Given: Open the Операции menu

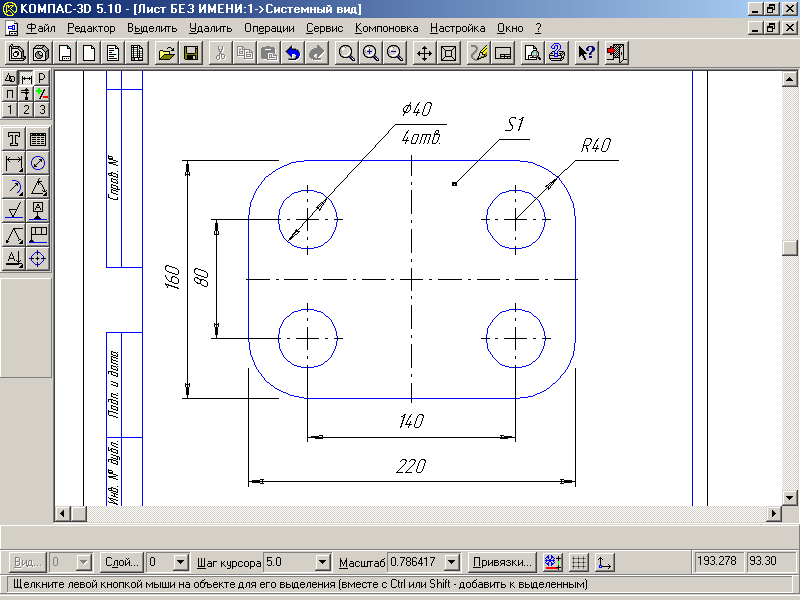Looking at the screenshot, I should coord(269,29).
